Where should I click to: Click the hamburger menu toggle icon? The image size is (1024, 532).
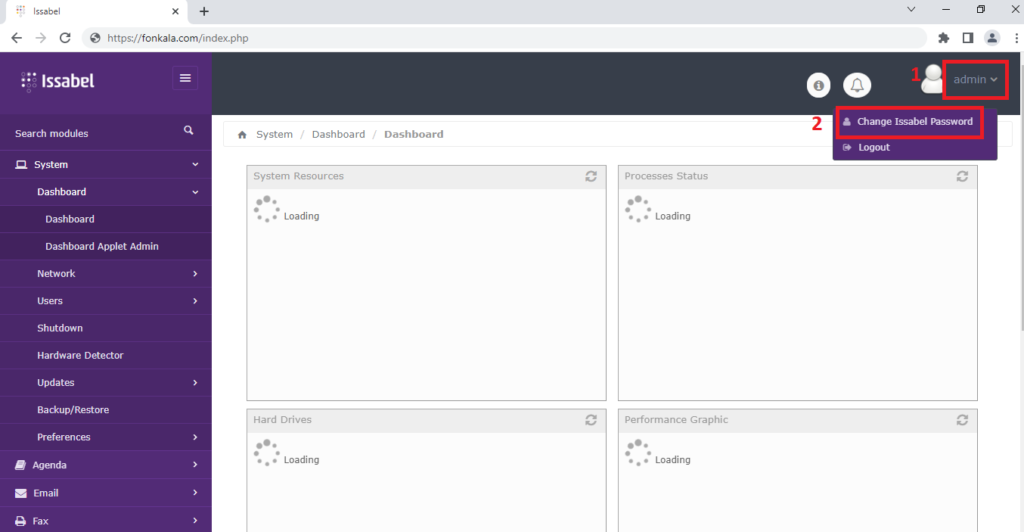(185, 78)
